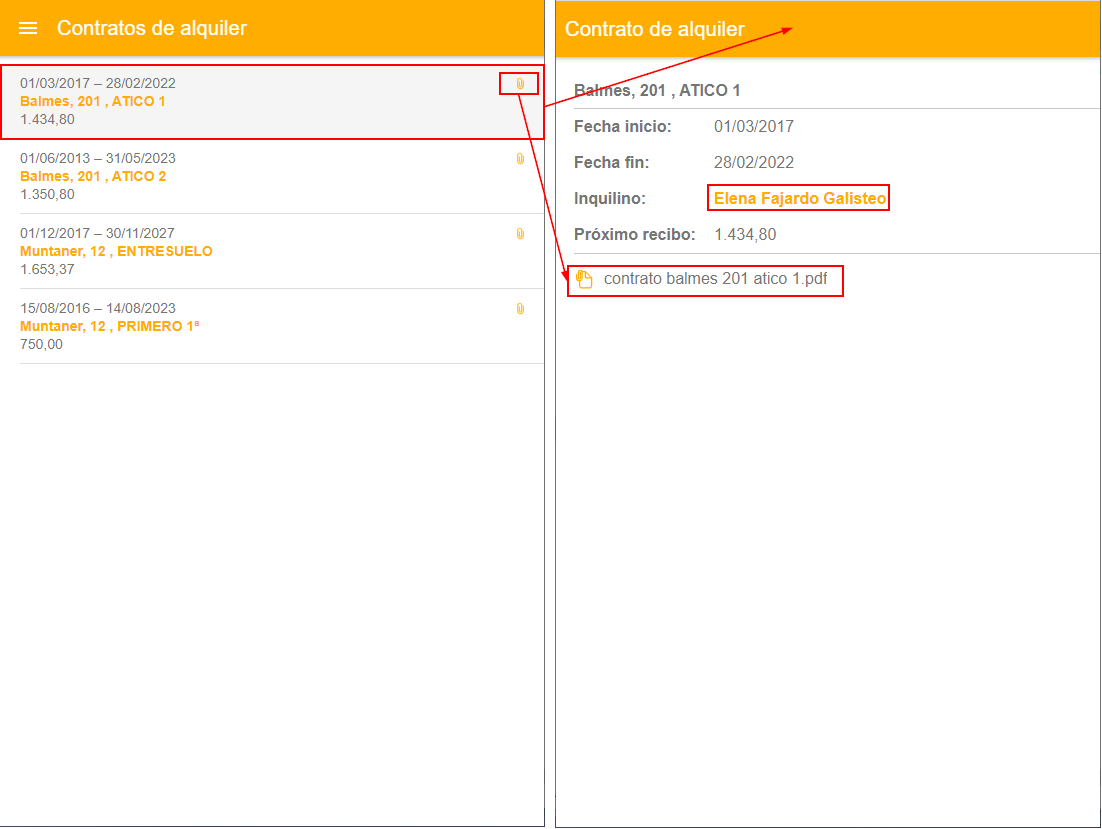Click the Fecha inicio value 01/03/2017

753,127
